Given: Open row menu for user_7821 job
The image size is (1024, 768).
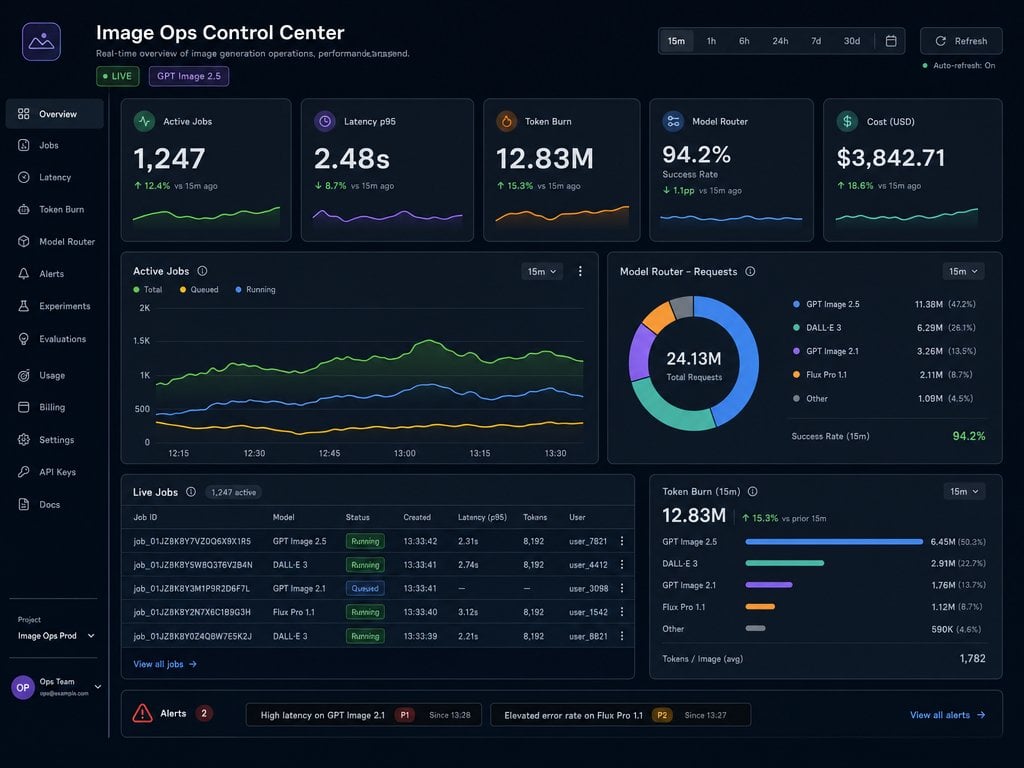Looking at the screenshot, I should 622,541.
